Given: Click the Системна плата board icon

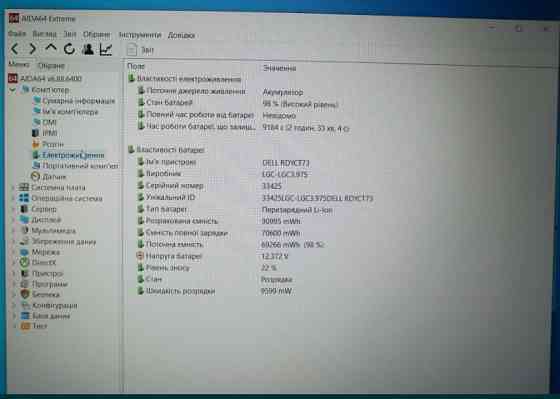Looking at the screenshot, I should click(24, 187).
